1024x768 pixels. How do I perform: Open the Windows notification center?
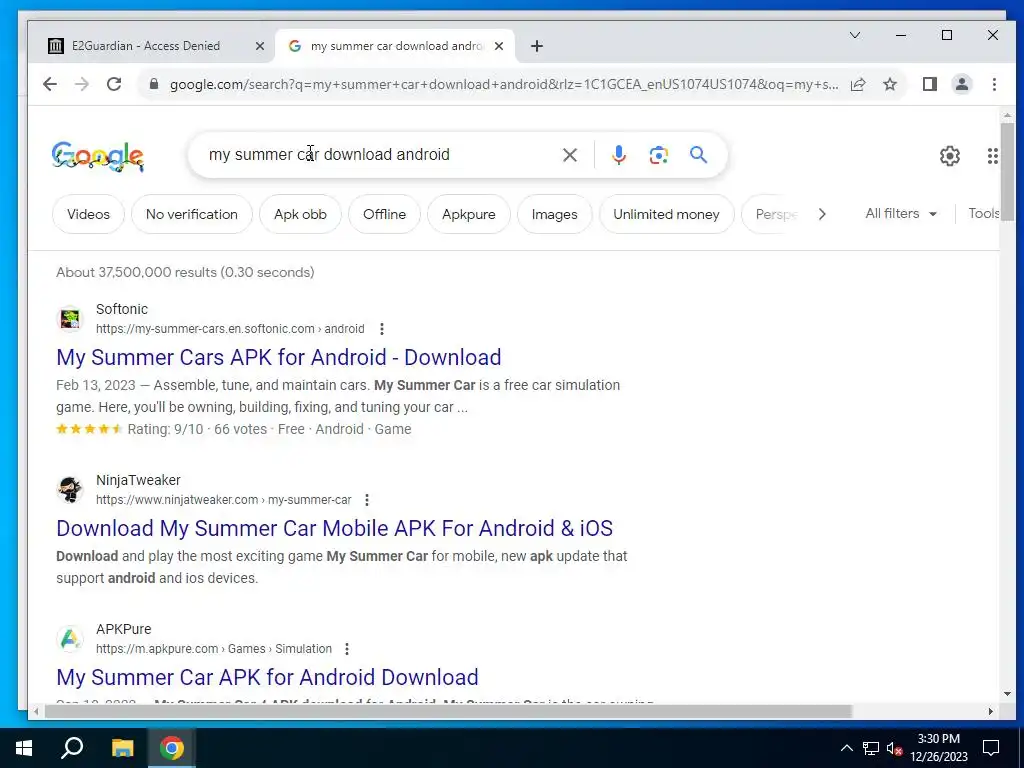pos(991,748)
